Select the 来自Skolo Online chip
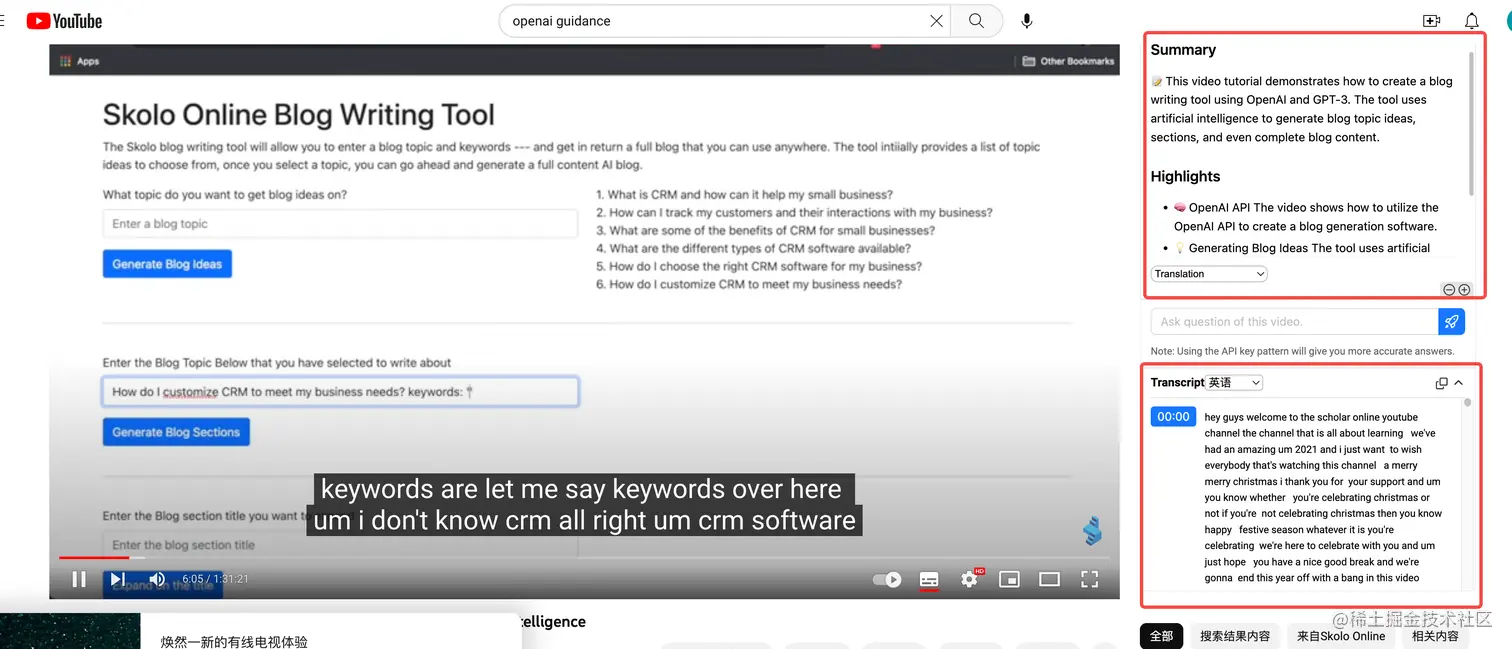Screen dimensions: 1512x649 click(x=1341, y=636)
